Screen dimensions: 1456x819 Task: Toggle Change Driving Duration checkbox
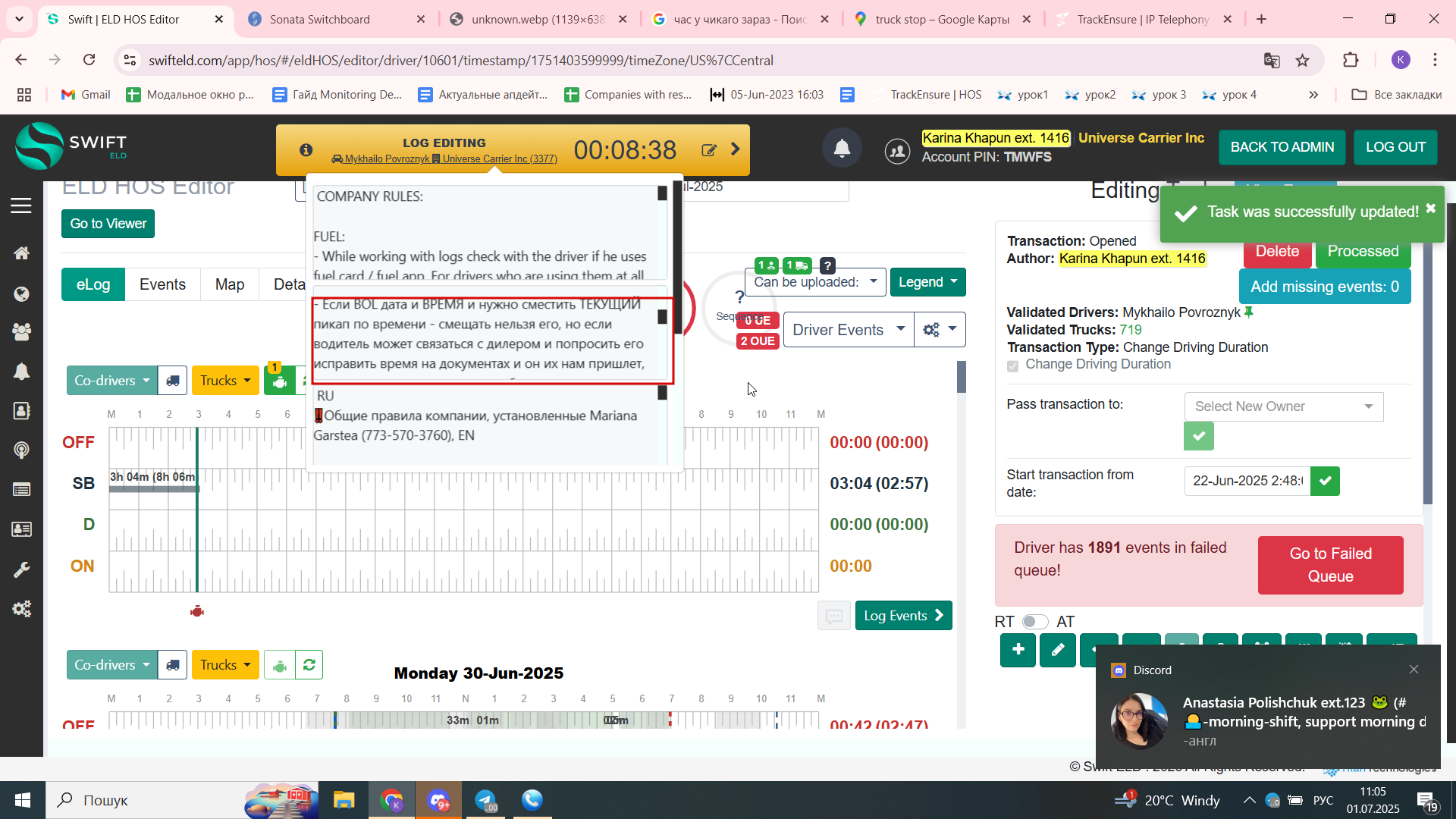point(1012,366)
